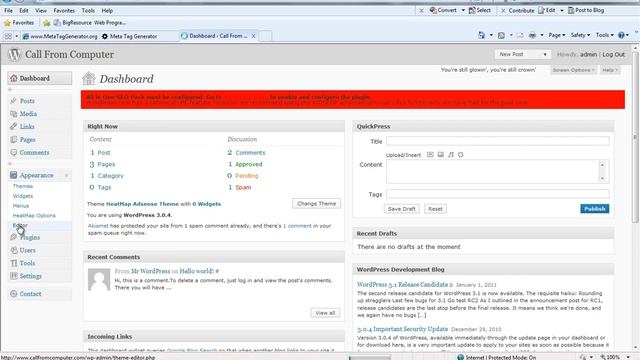This screenshot has width=640, height=360.
Task: Open the Favorites menu
Action: 64,11
